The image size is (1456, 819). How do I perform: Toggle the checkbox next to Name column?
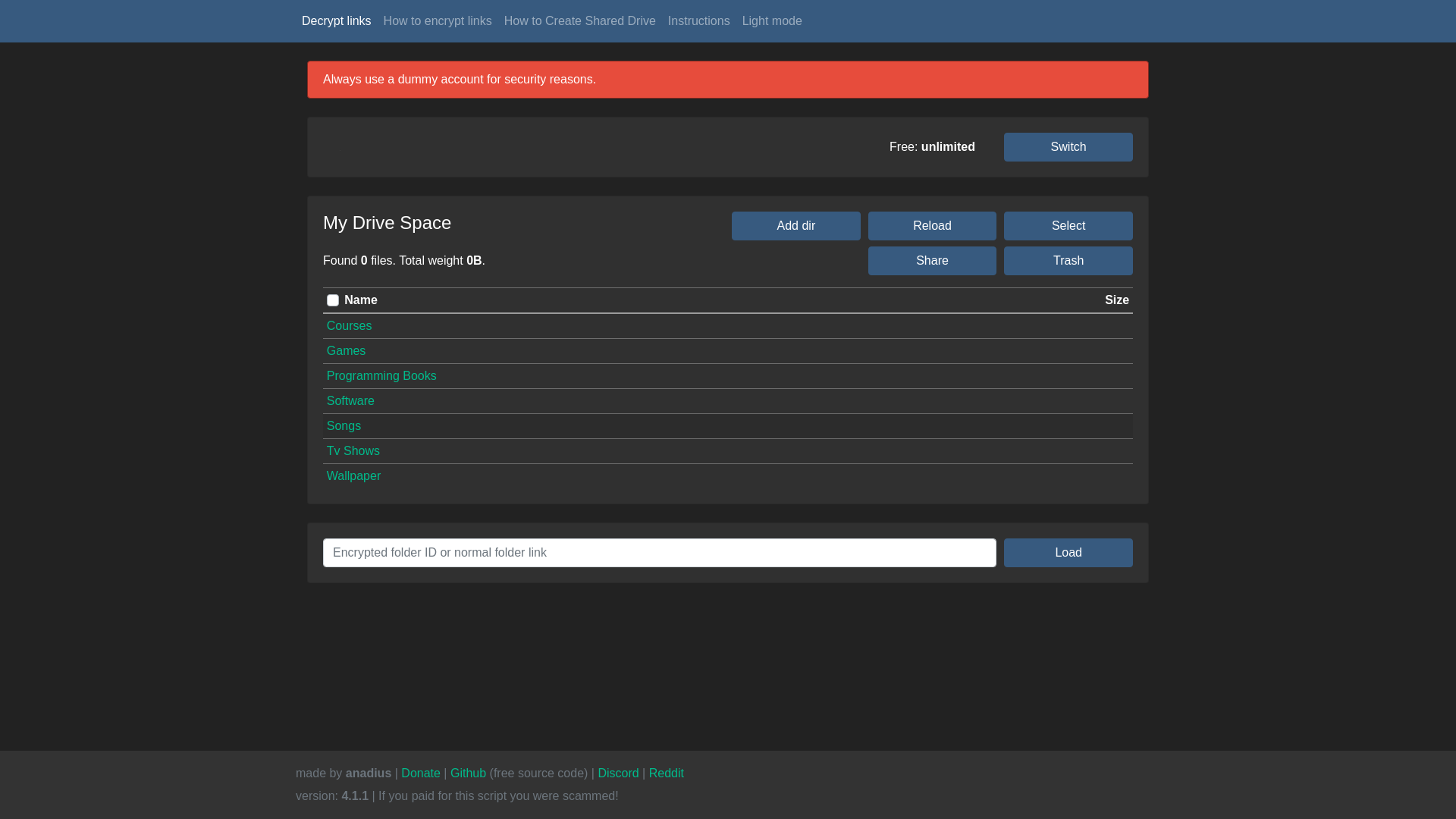click(333, 300)
